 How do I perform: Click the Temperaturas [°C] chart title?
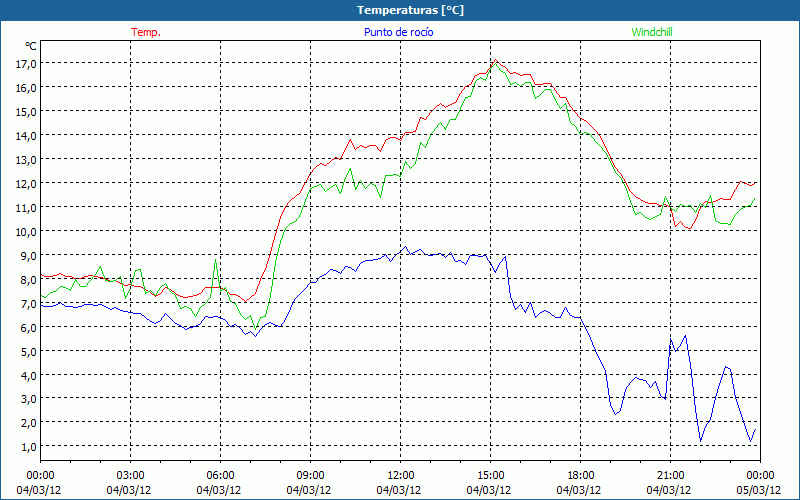coord(410,10)
